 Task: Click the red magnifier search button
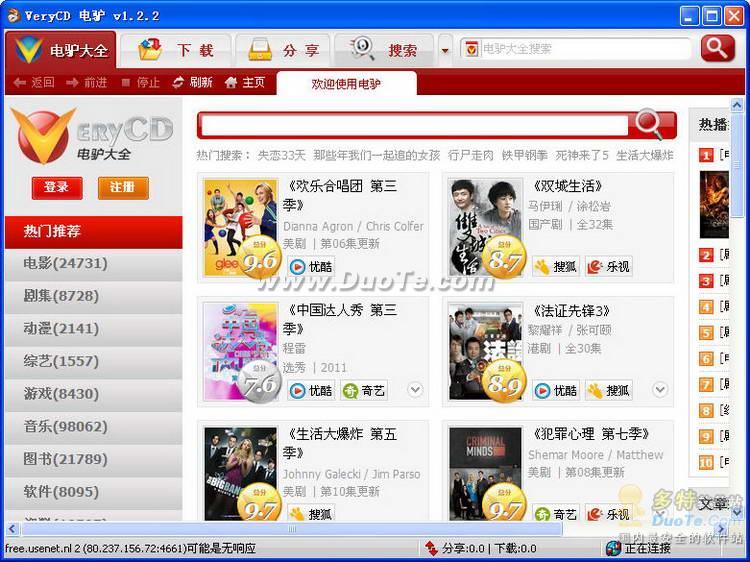(717, 48)
